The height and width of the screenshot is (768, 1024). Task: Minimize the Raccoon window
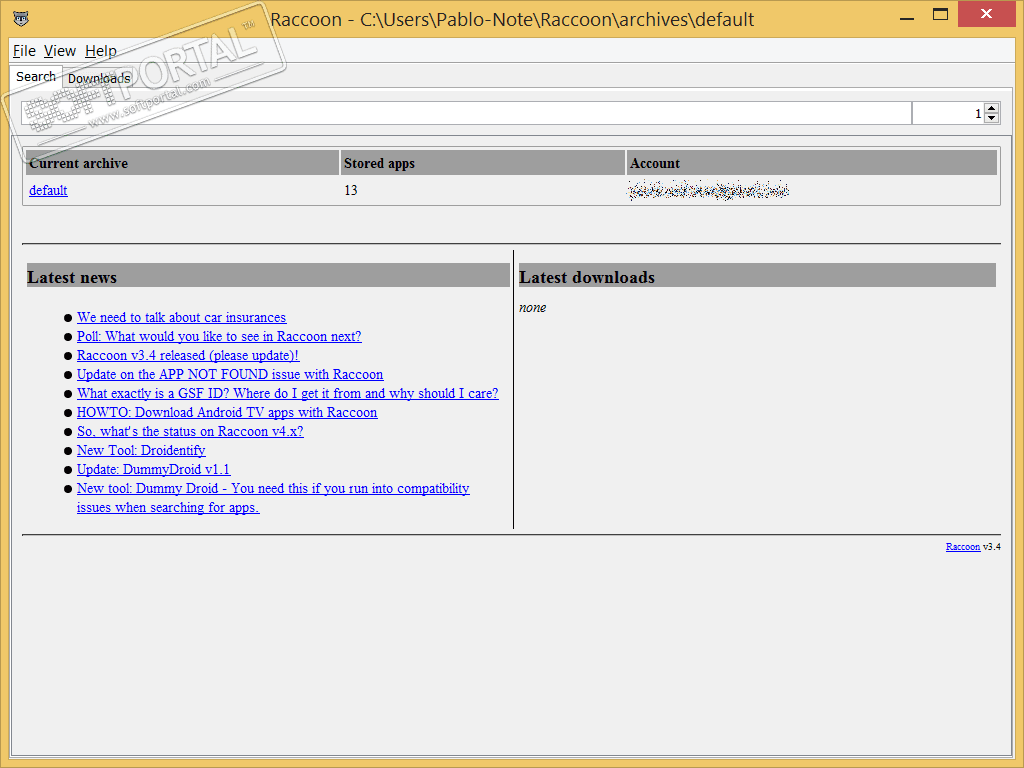tap(906, 16)
